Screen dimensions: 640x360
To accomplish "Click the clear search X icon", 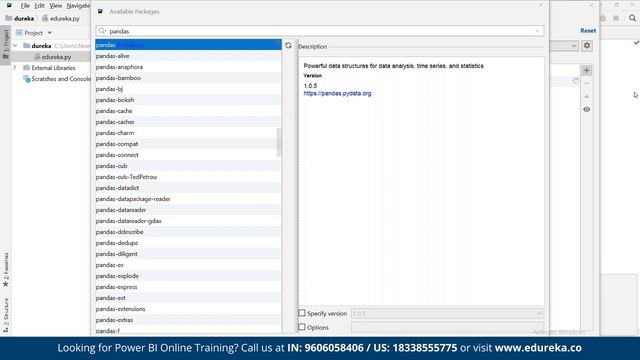I will click(x=537, y=31).
